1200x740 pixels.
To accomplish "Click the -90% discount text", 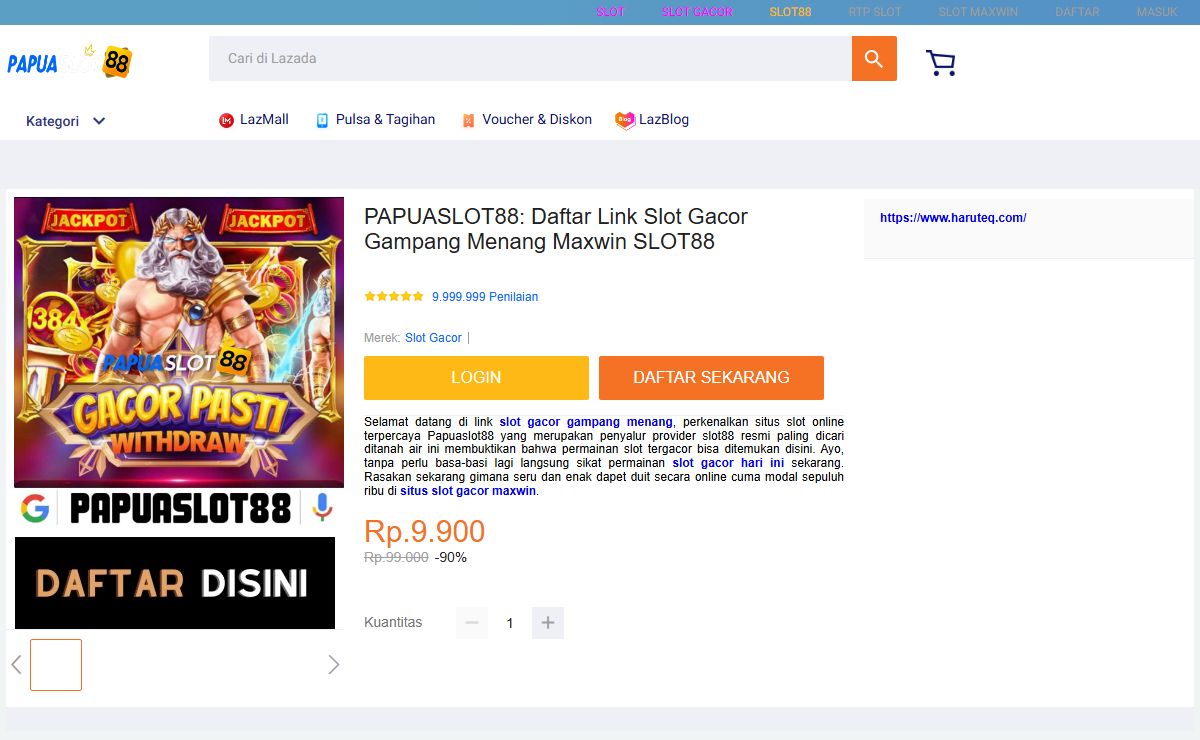I will [451, 558].
